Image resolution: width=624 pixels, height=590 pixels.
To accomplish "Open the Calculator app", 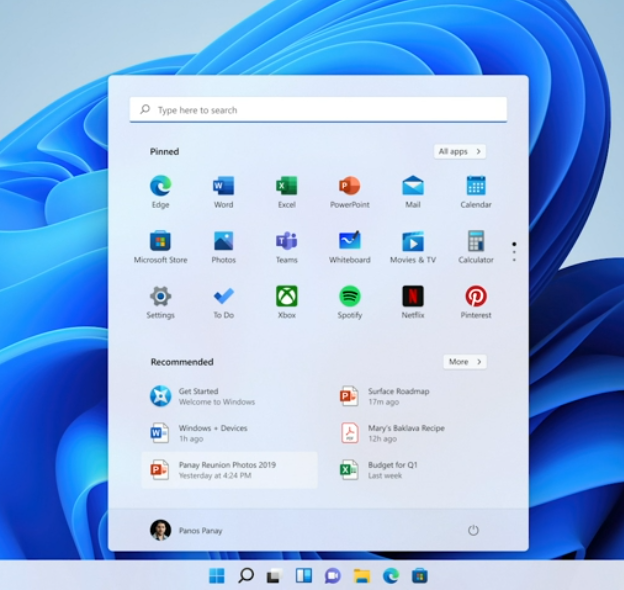I will pyautogui.click(x=476, y=247).
